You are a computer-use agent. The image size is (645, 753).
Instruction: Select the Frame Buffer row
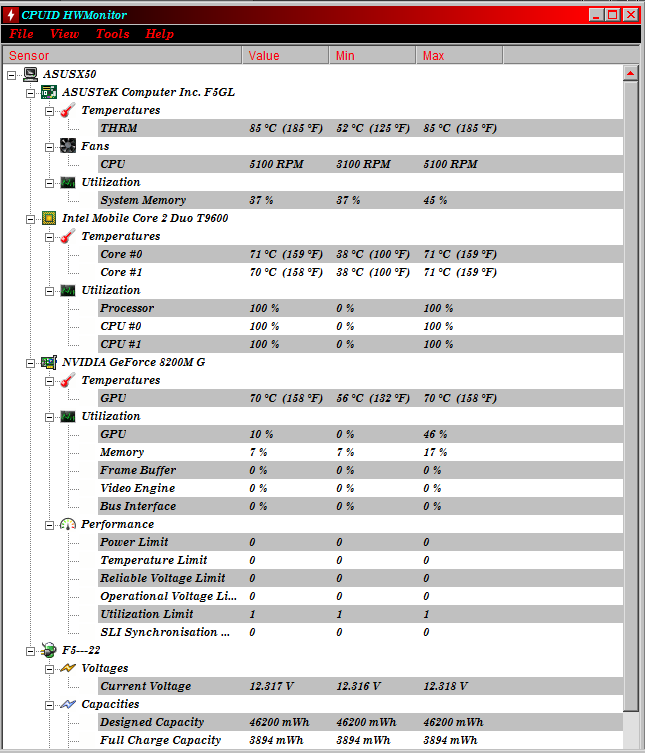[360, 470]
